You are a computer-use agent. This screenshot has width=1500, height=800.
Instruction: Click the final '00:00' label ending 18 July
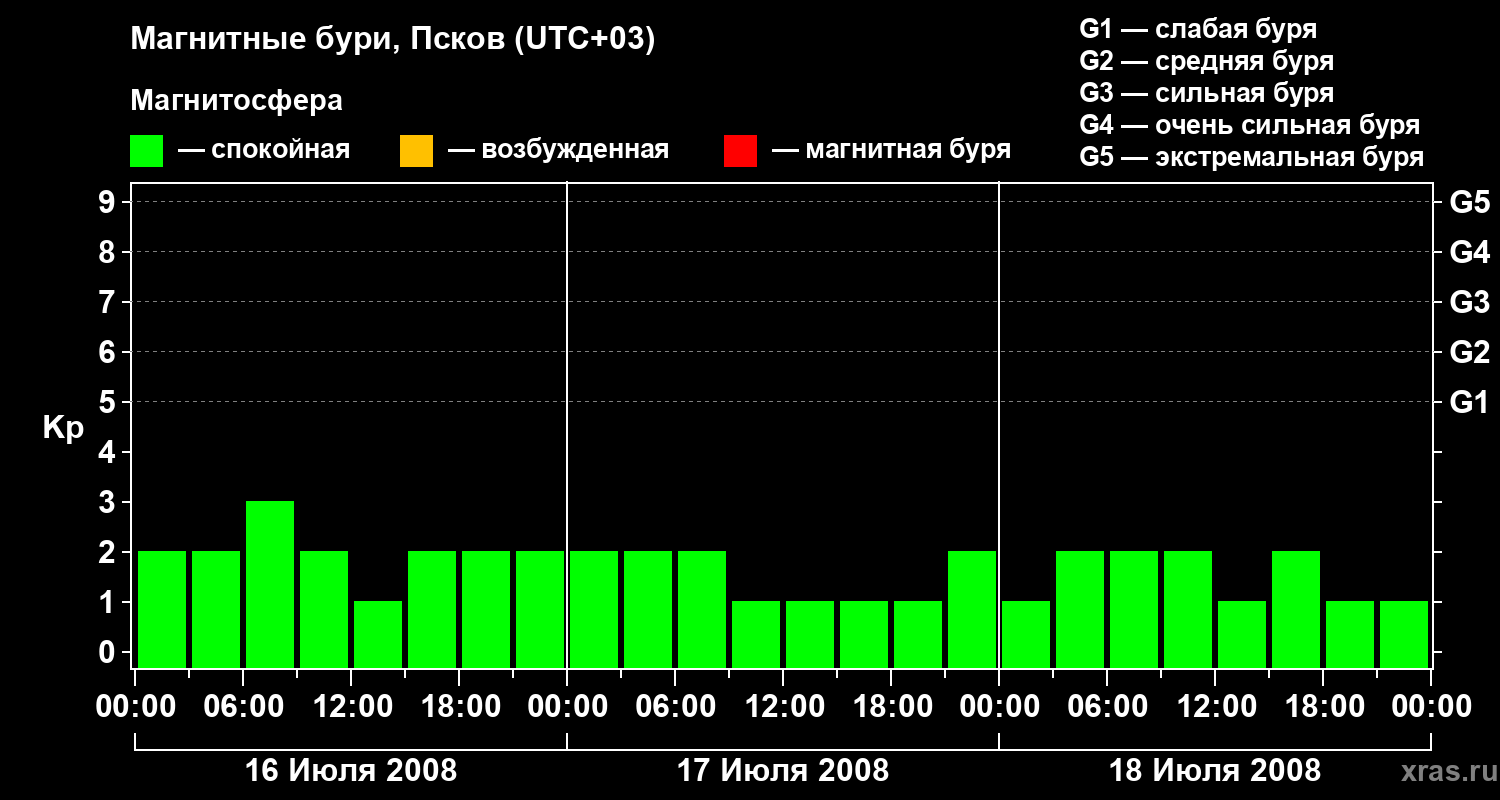[1431, 707]
